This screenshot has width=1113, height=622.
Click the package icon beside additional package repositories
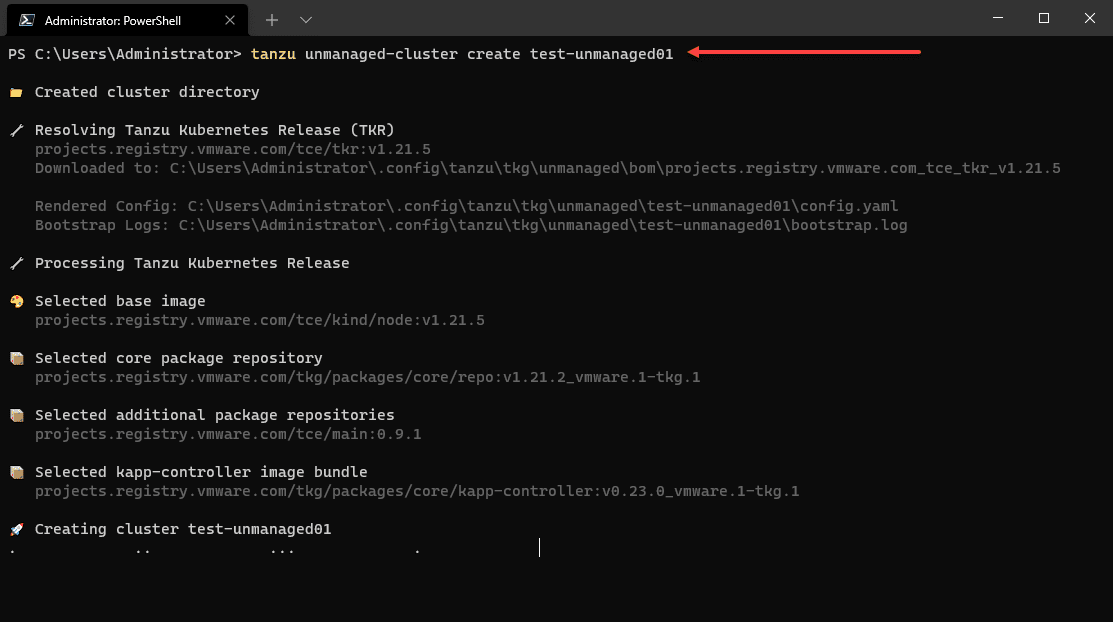point(15,415)
